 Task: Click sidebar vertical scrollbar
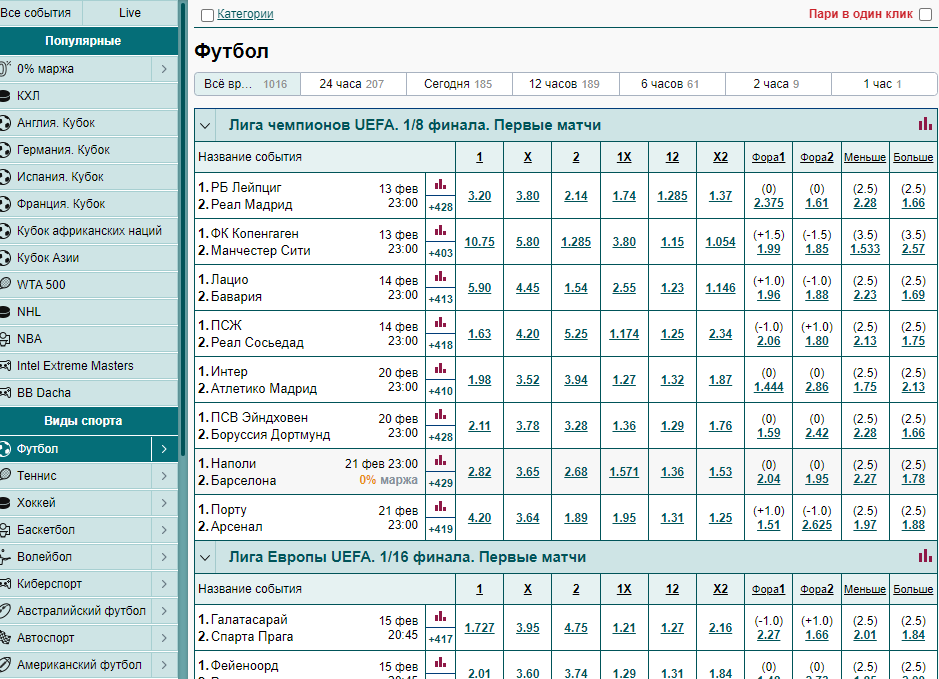pos(182,228)
